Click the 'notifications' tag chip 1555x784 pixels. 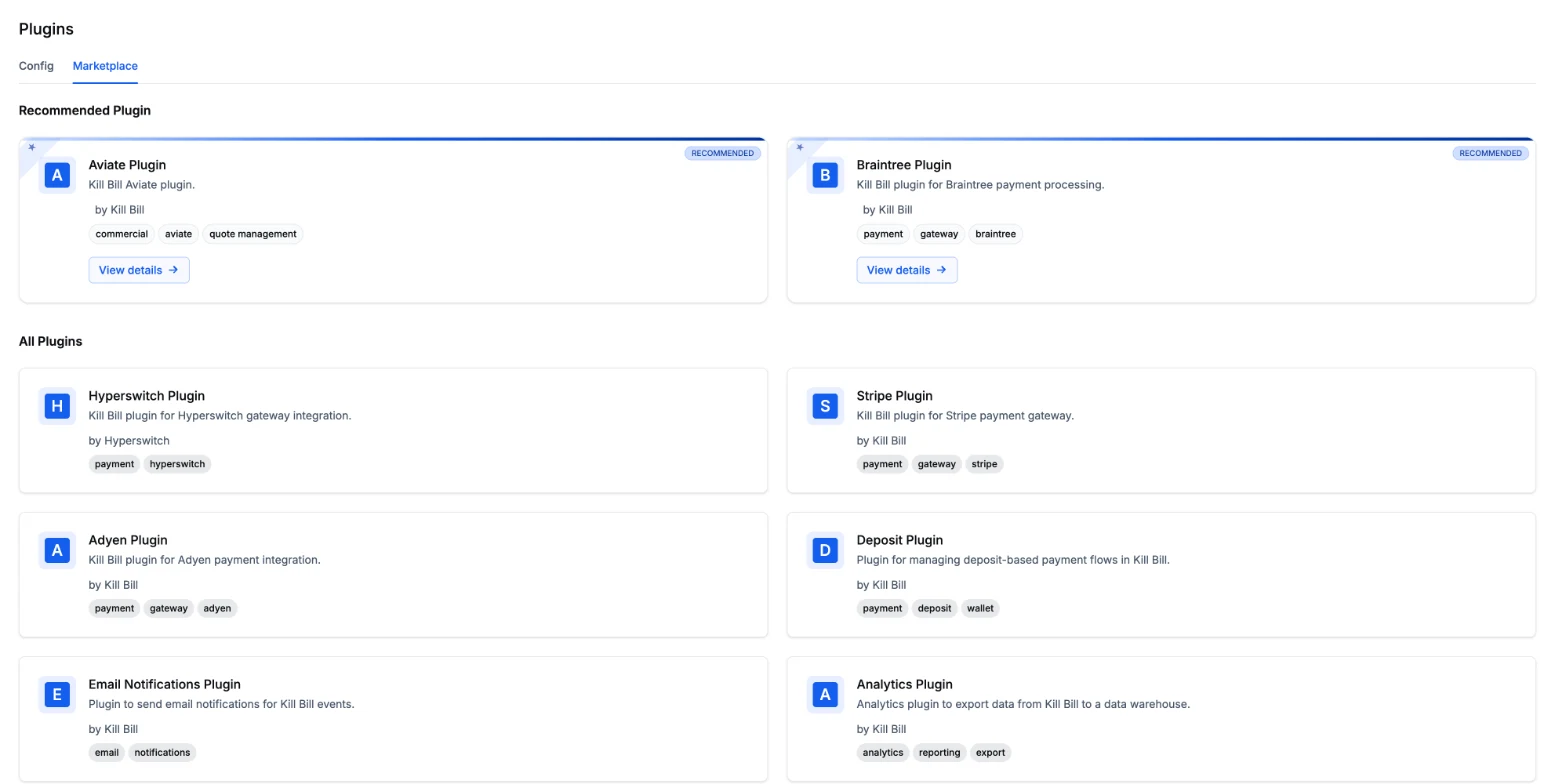click(x=162, y=752)
